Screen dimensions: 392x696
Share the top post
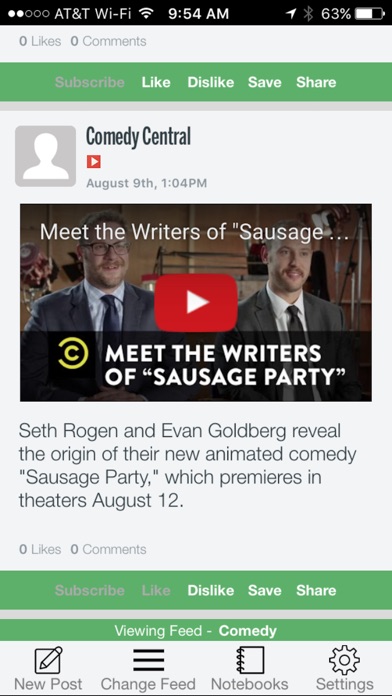pyautogui.click(x=316, y=82)
